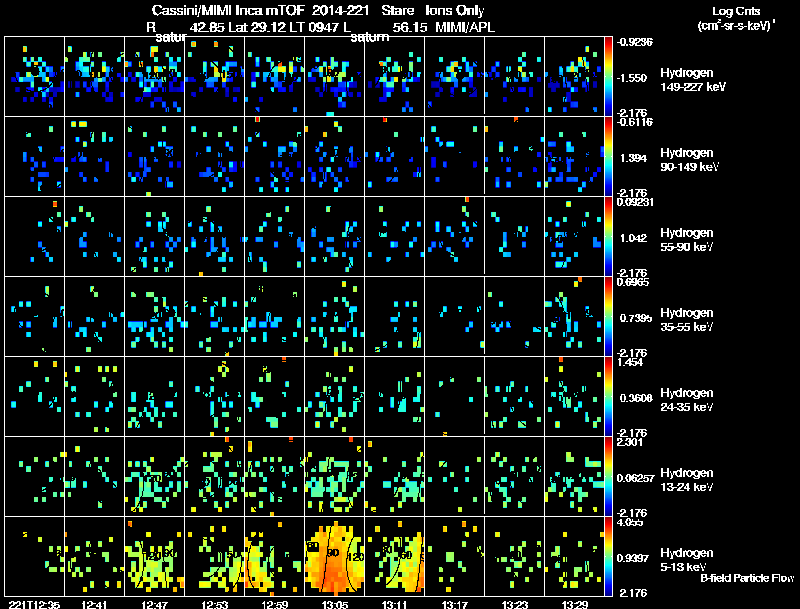Viewport: 800px width, 609px height.
Task: Open the 149-227 keV image panel at 12:35
Action: tap(35, 77)
